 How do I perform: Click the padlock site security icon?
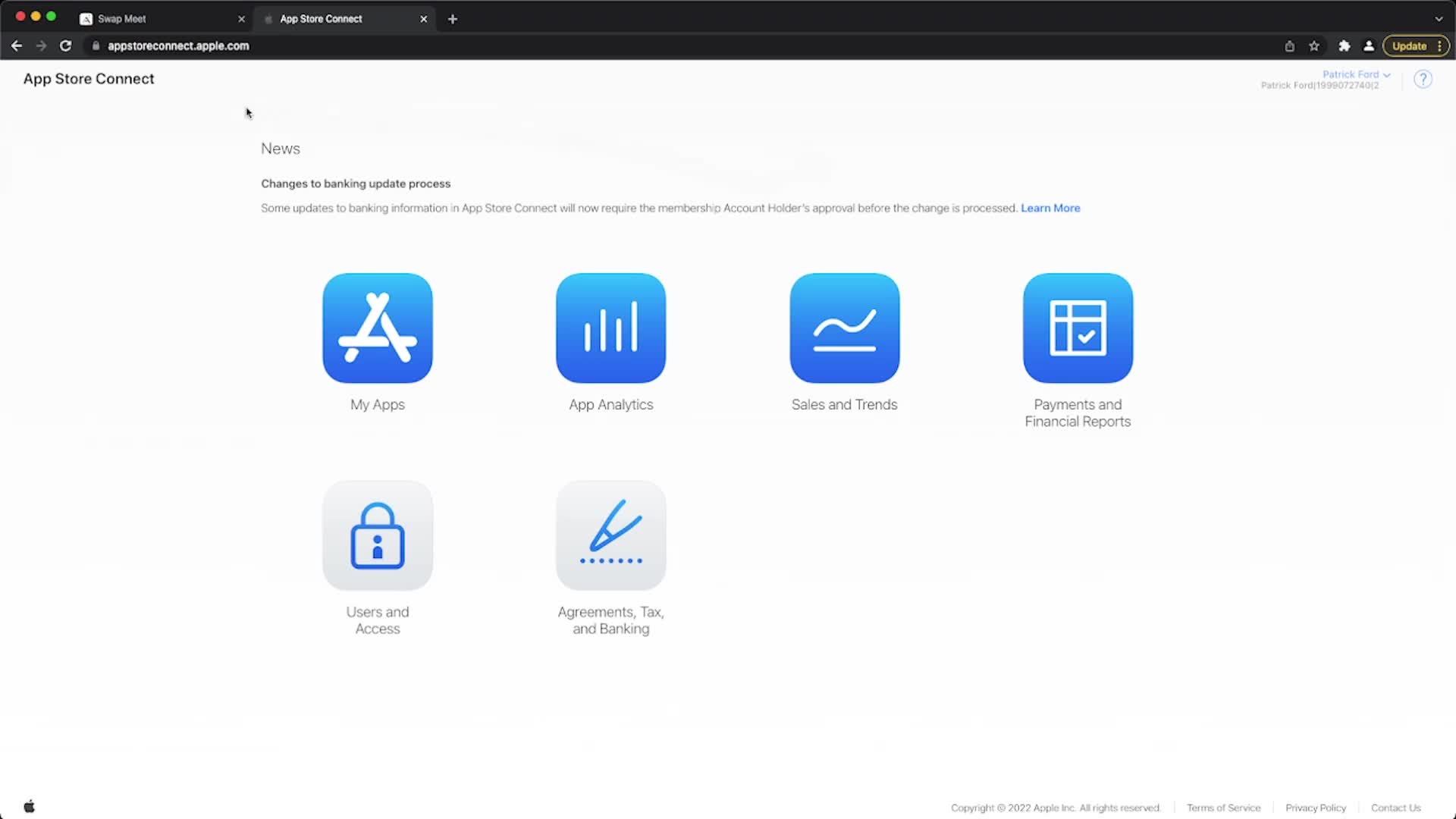point(96,45)
